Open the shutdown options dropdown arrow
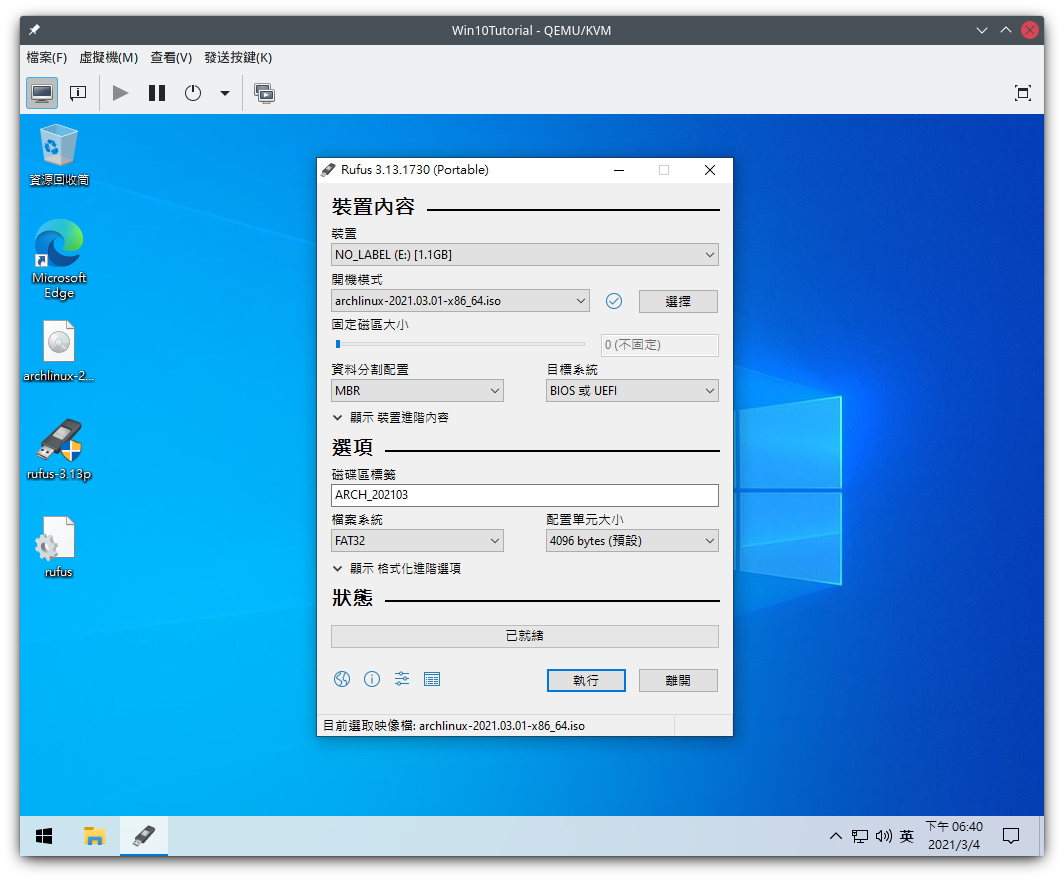Image resolution: width=1064 pixels, height=880 pixels. 225,93
